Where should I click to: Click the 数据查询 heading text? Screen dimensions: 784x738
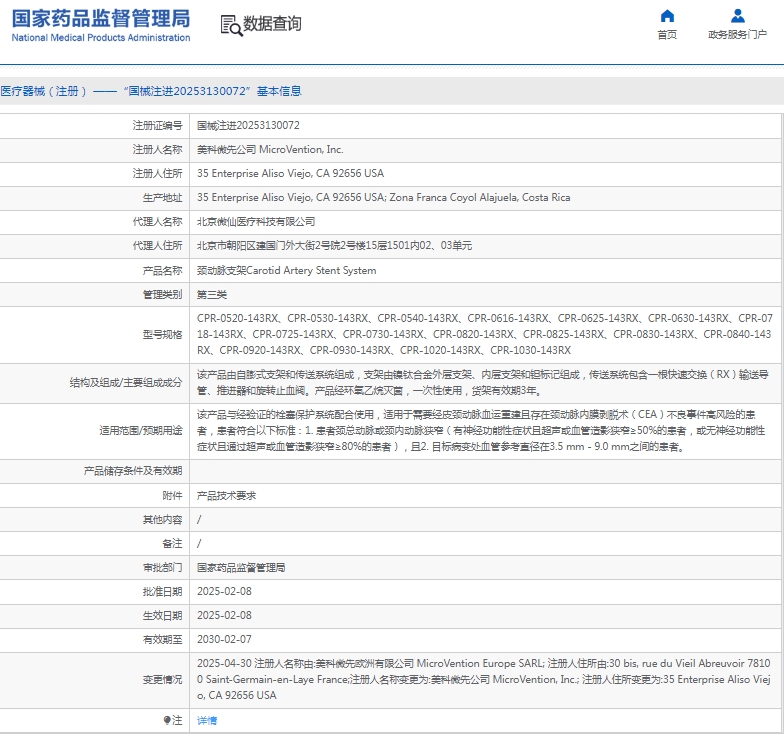click(272, 24)
